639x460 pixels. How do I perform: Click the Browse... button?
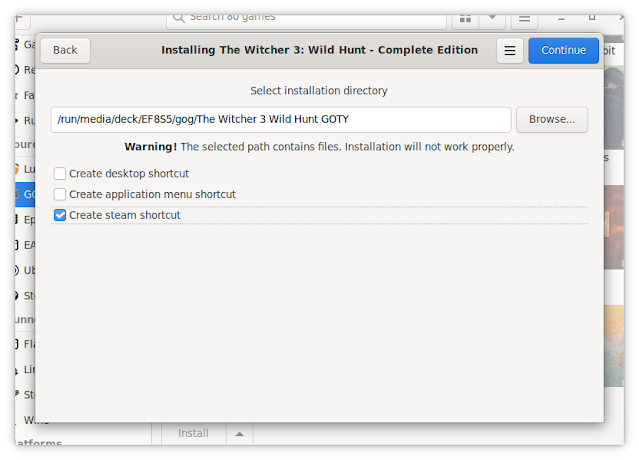(552, 119)
